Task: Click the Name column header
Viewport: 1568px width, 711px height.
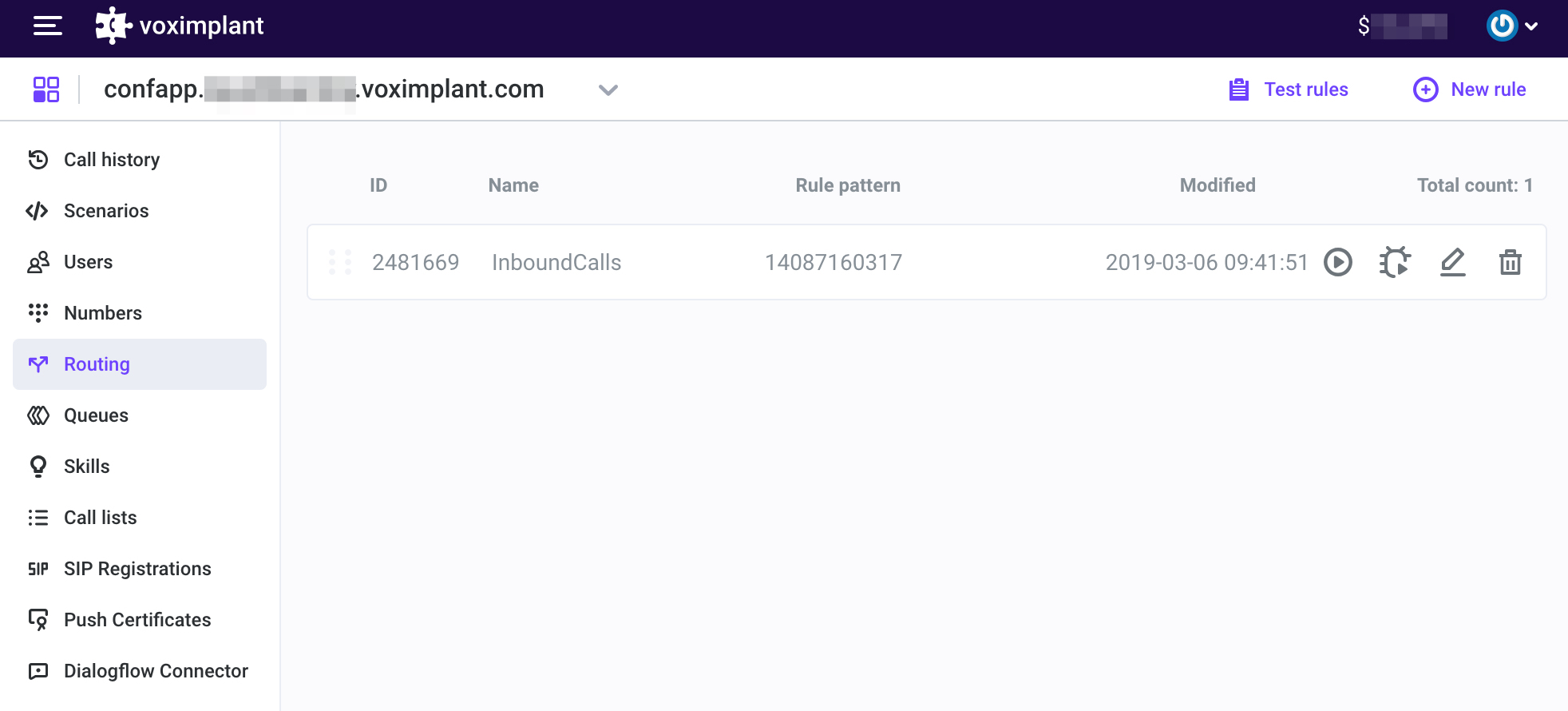Action: pos(513,185)
